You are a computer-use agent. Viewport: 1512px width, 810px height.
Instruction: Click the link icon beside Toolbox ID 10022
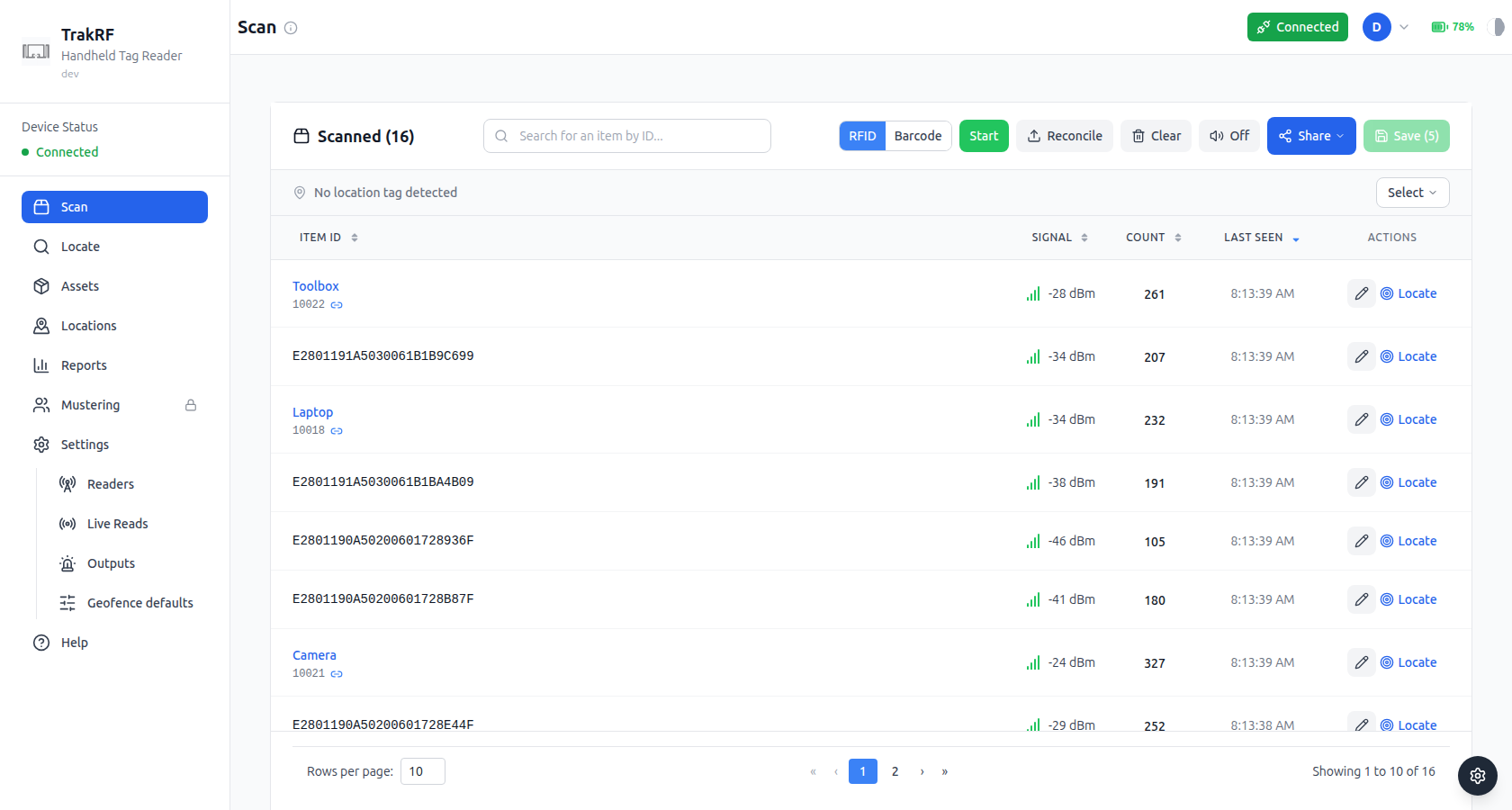[x=337, y=305]
